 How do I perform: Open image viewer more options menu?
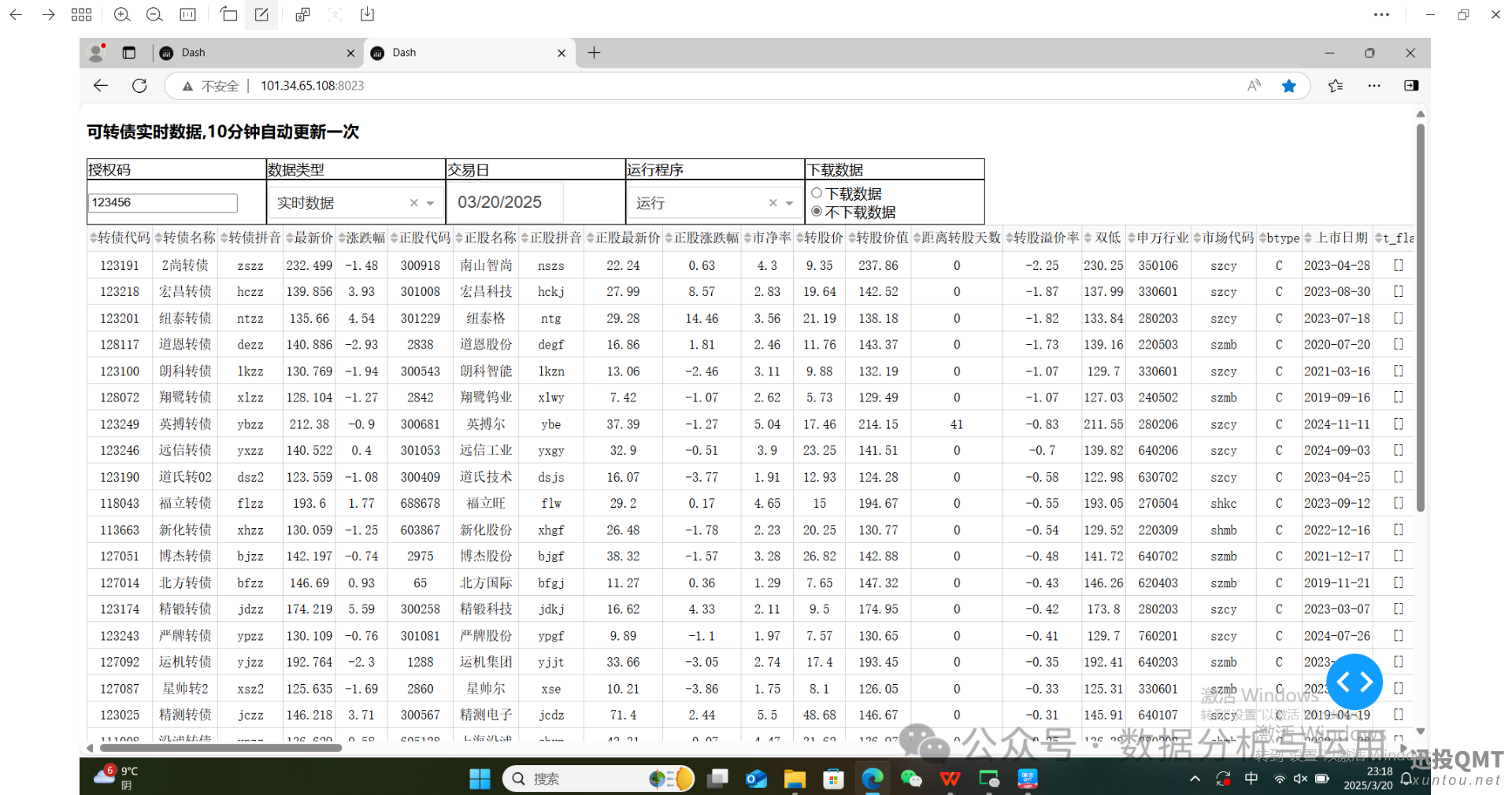coord(1381,14)
